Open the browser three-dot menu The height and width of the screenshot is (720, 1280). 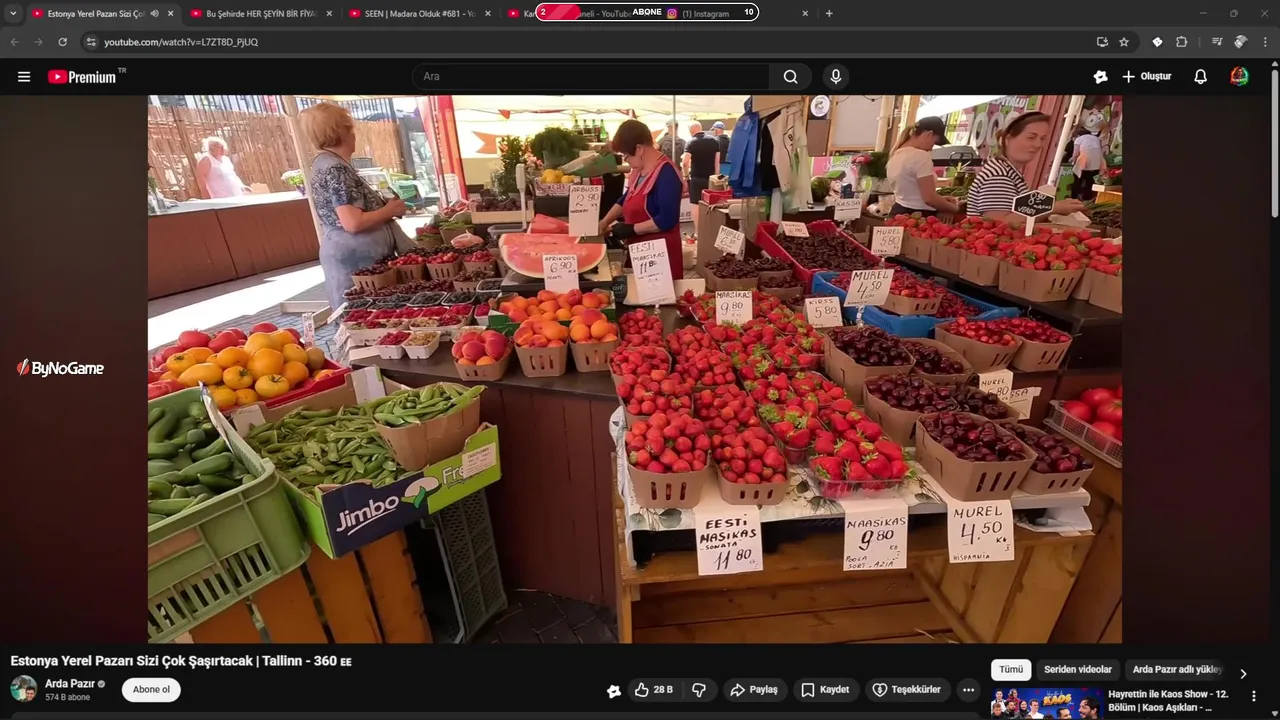pos(1265,42)
